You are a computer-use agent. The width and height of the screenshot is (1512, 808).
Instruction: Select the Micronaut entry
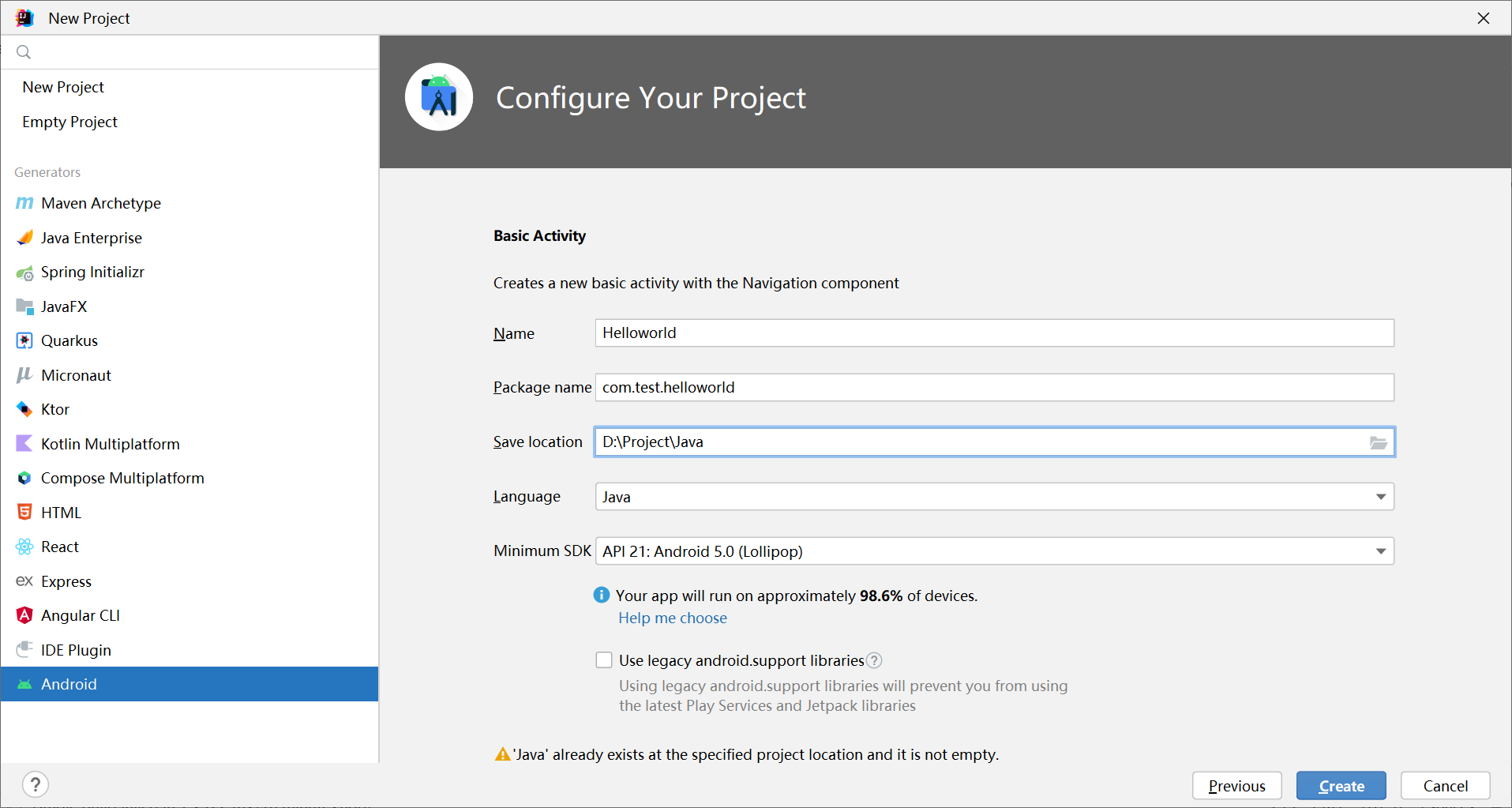pos(189,375)
